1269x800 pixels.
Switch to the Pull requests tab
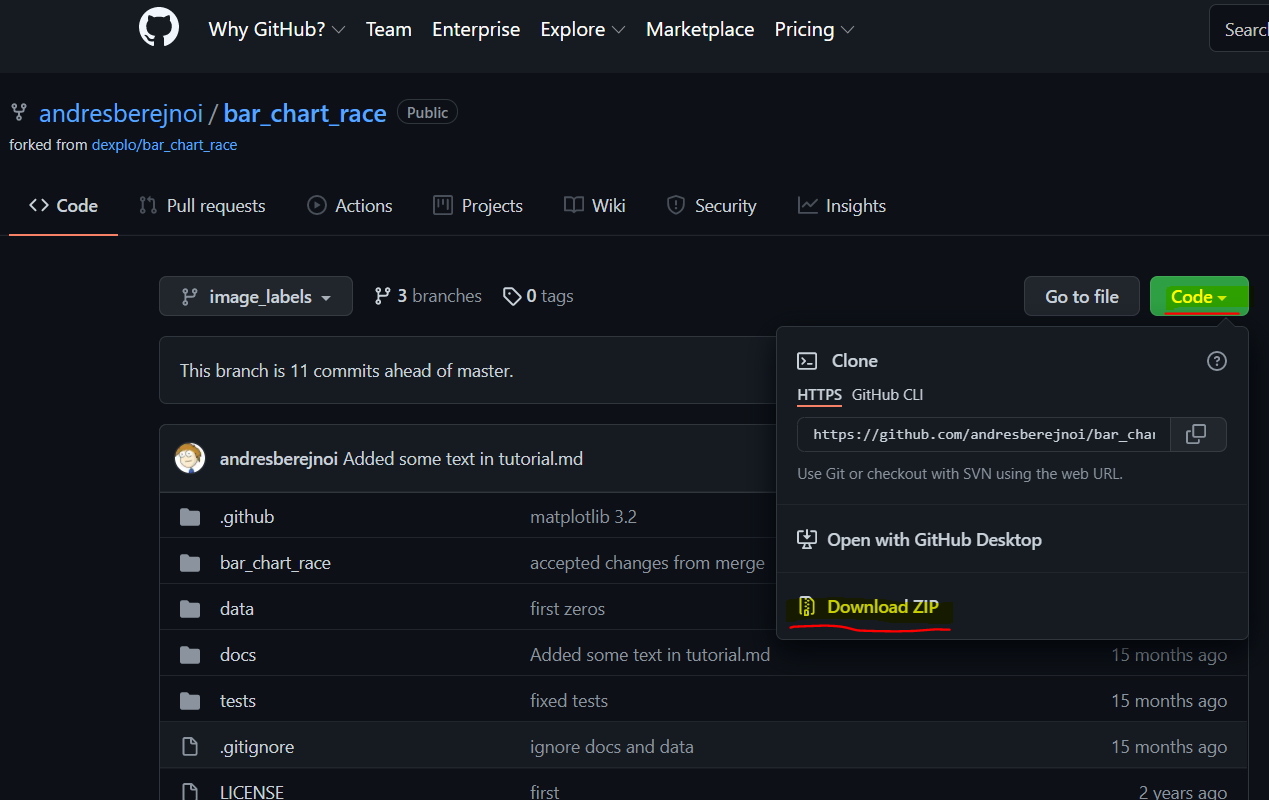(x=202, y=206)
